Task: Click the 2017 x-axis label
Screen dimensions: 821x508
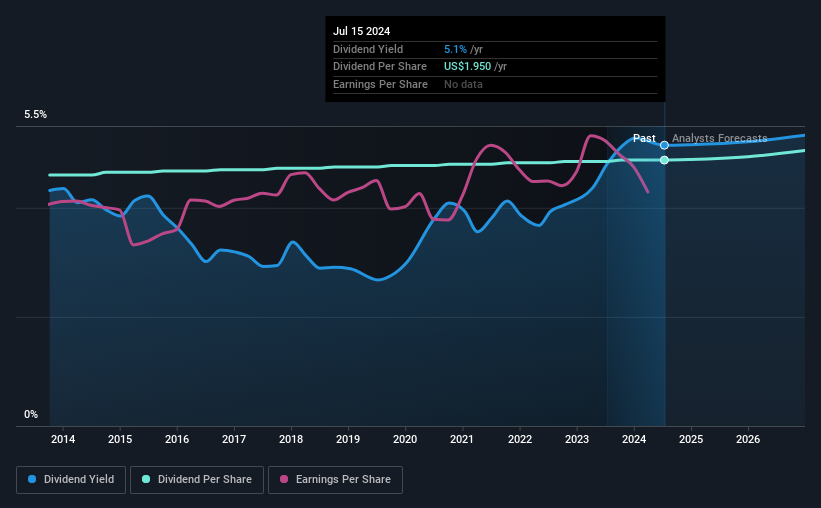Action: click(x=234, y=439)
